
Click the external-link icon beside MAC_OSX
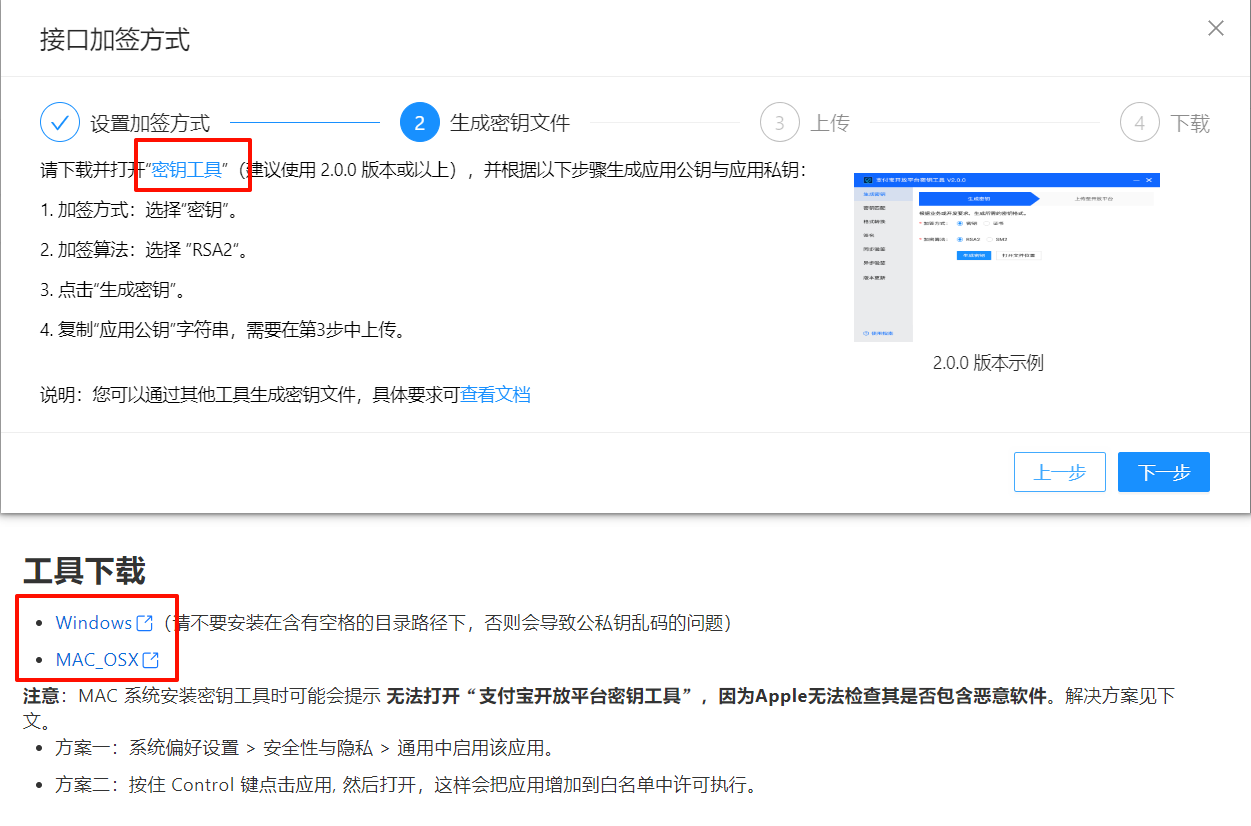(x=152, y=660)
